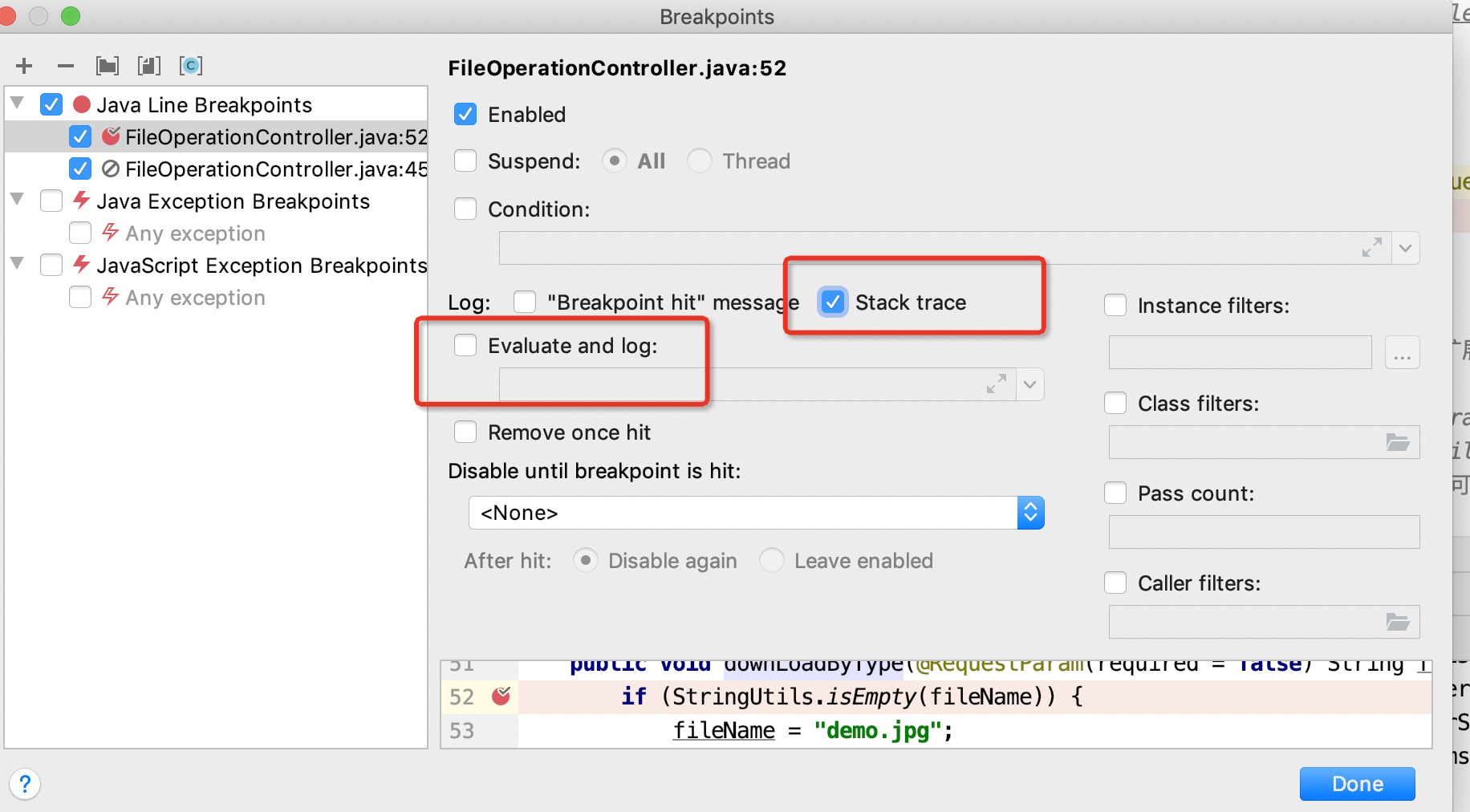Focus the Pass count text field
Viewport: 1470px width, 812px height.
(1264, 532)
